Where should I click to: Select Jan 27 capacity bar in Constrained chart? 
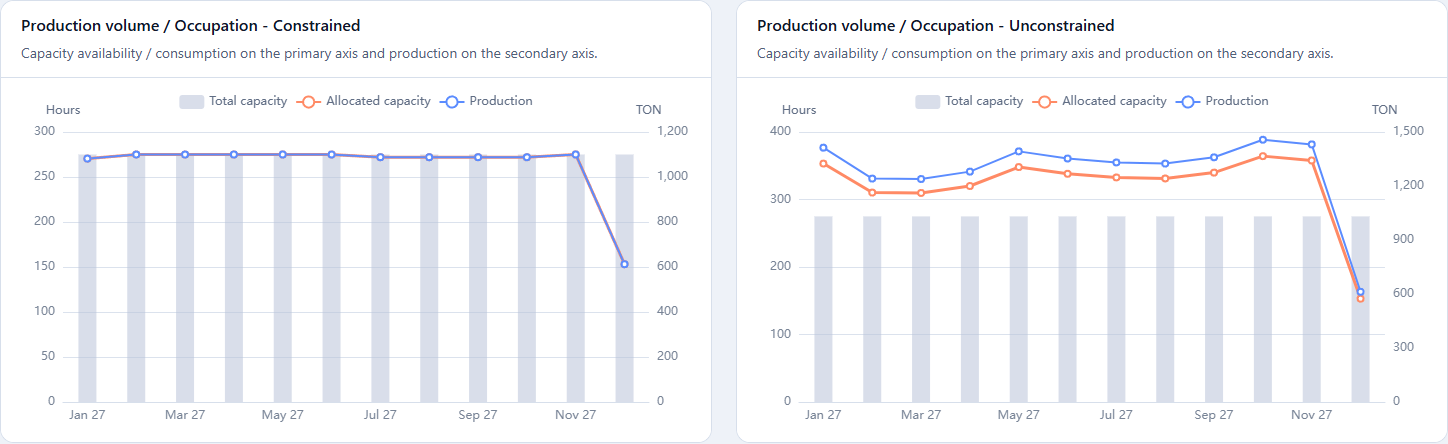pyautogui.click(x=87, y=278)
